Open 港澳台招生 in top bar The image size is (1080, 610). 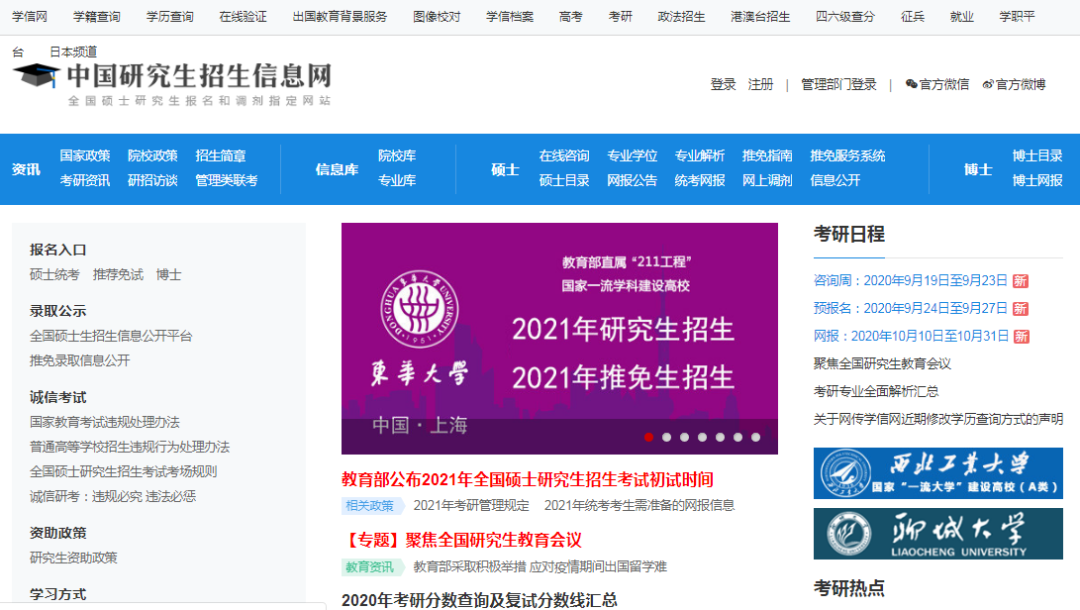[760, 17]
